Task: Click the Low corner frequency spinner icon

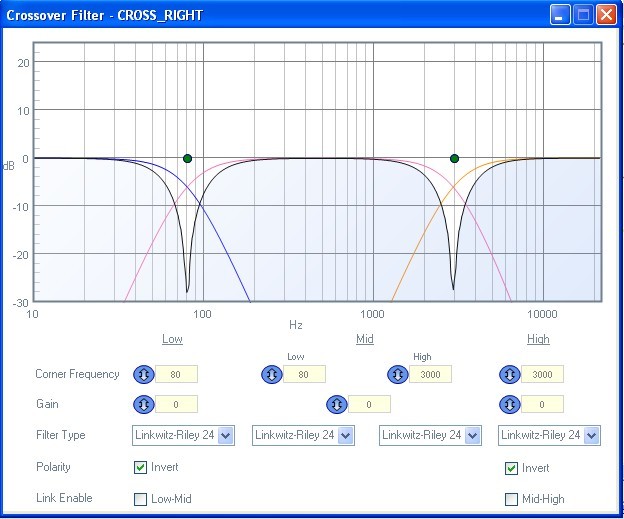Action: (x=143, y=375)
